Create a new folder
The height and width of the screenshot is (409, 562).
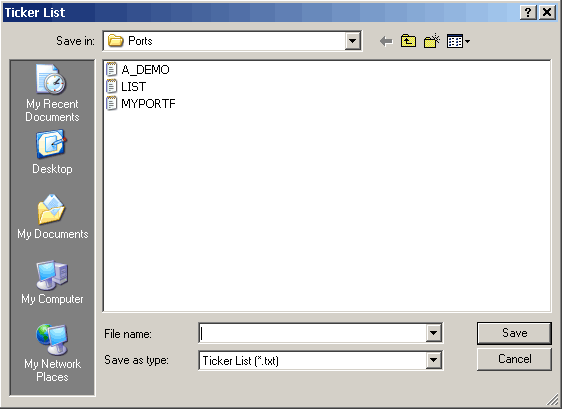coord(432,41)
